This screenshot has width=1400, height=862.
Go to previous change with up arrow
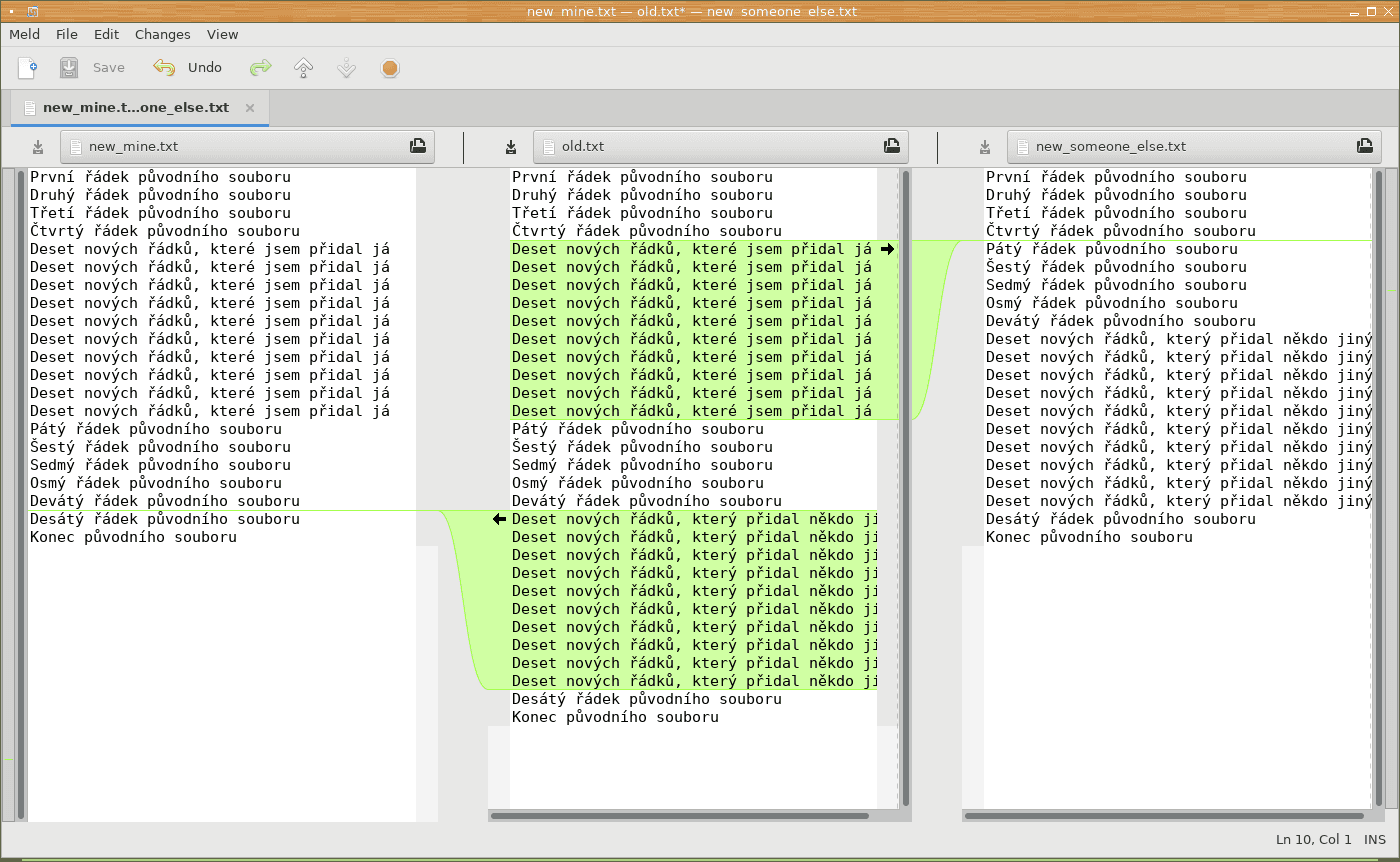coord(304,68)
